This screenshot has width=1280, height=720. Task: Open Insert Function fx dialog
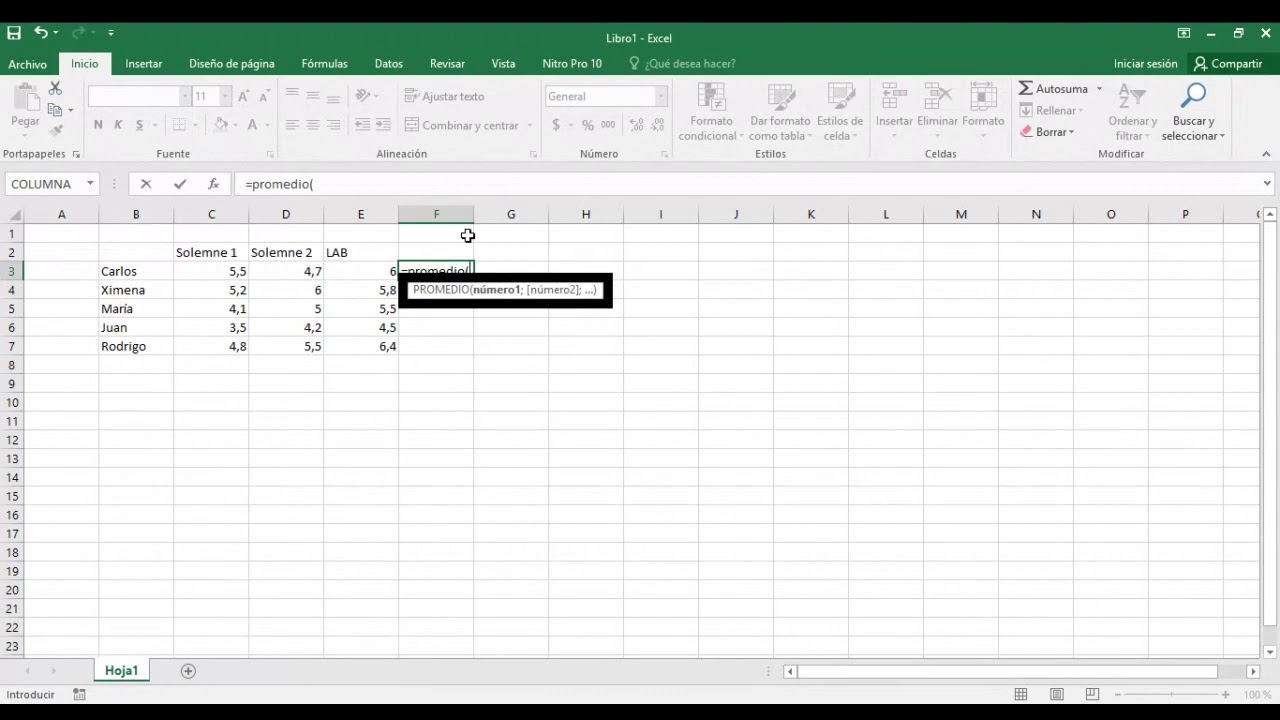tap(213, 184)
